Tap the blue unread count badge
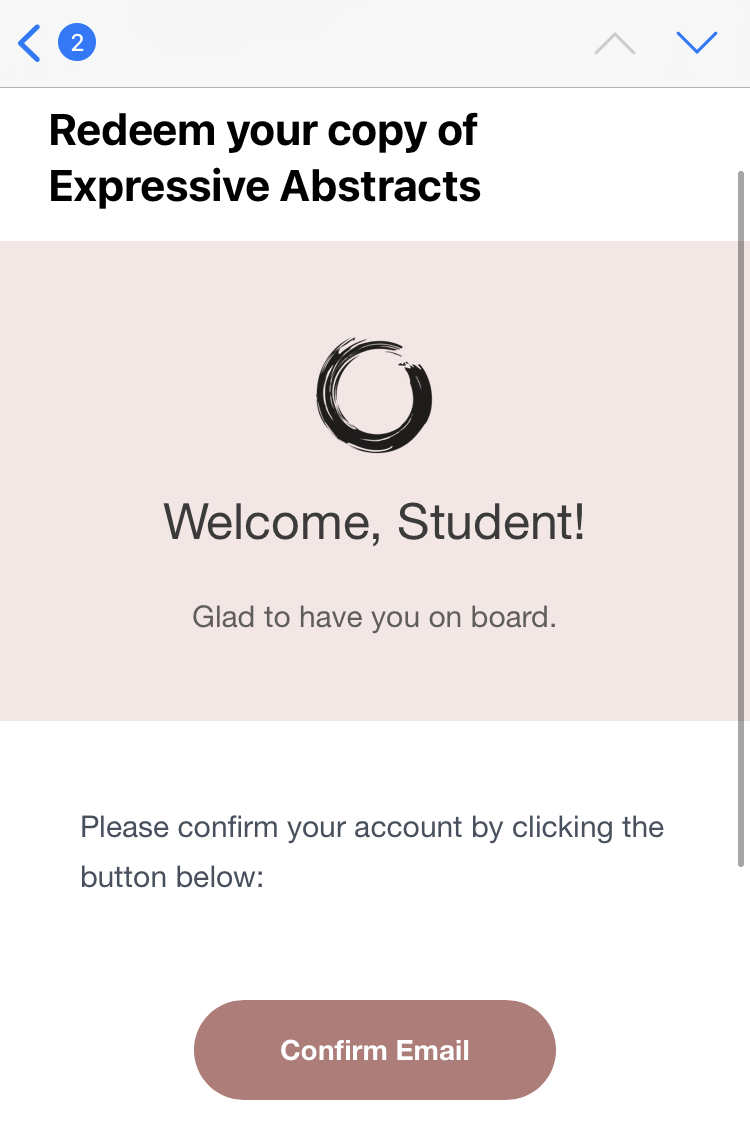 pos(77,43)
